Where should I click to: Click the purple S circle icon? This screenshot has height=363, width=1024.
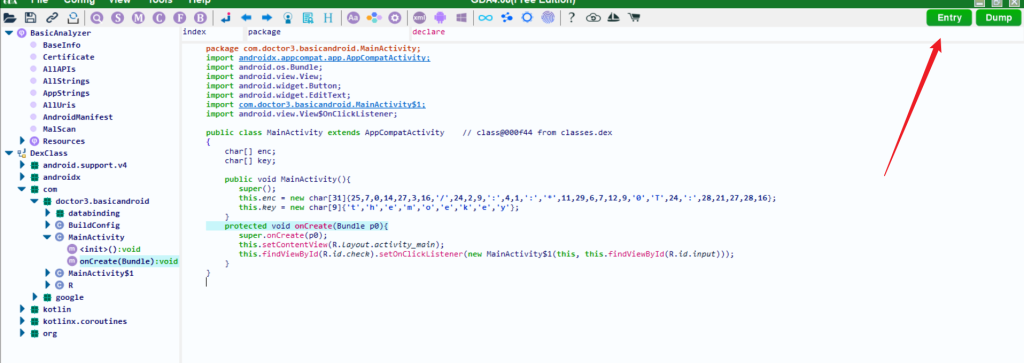tap(118, 18)
